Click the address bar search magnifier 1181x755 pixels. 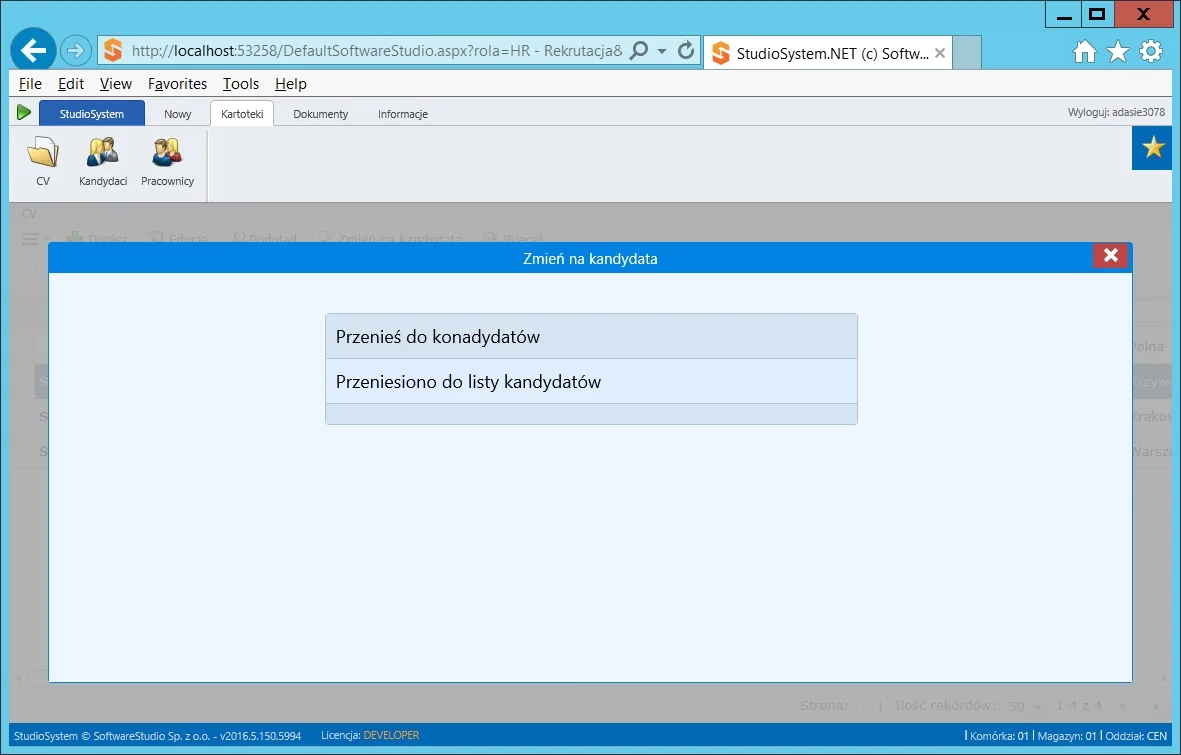(x=639, y=50)
